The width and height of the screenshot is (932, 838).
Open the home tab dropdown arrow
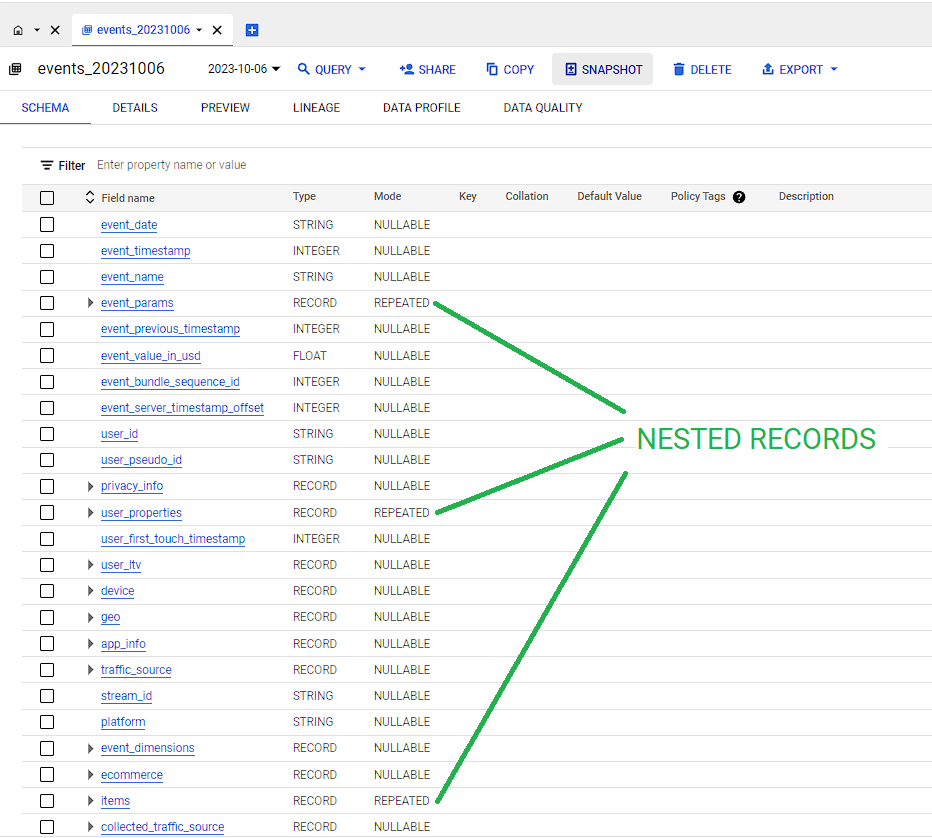coord(37,30)
